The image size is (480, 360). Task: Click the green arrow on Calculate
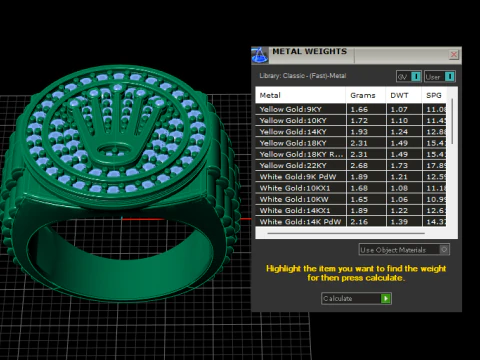[386, 298]
